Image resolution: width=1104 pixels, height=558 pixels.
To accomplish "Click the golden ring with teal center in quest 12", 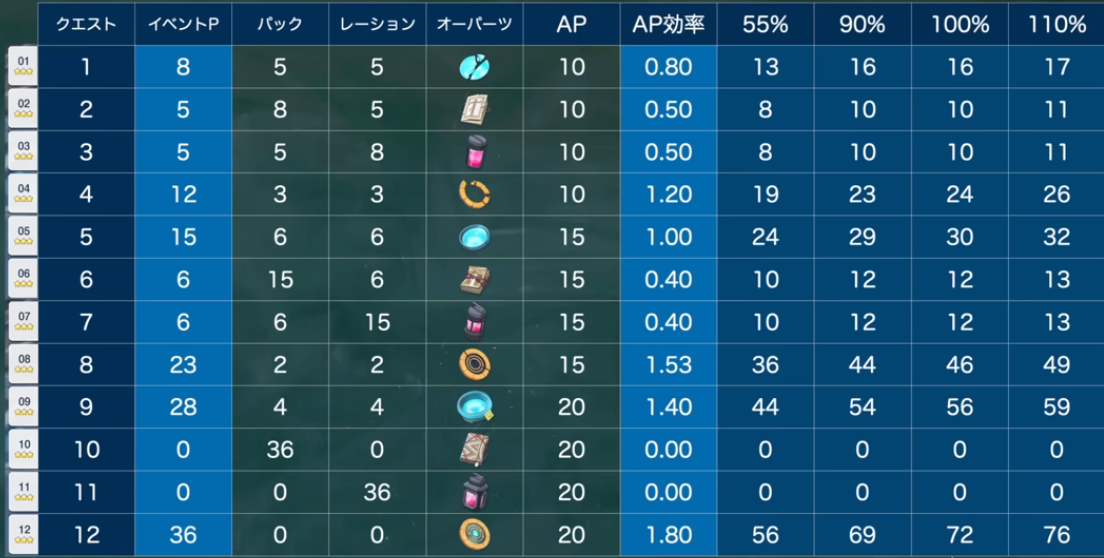I will pos(474,534).
